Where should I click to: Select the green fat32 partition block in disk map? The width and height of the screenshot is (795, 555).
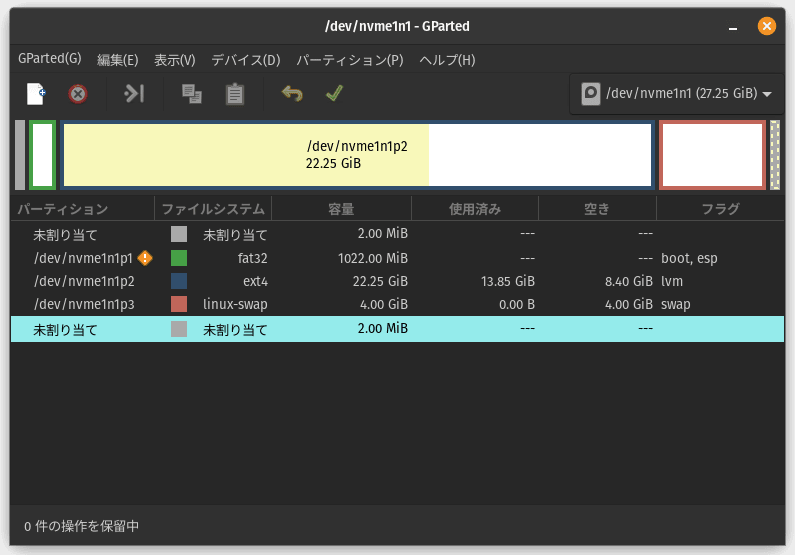click(x=43, y=155)
